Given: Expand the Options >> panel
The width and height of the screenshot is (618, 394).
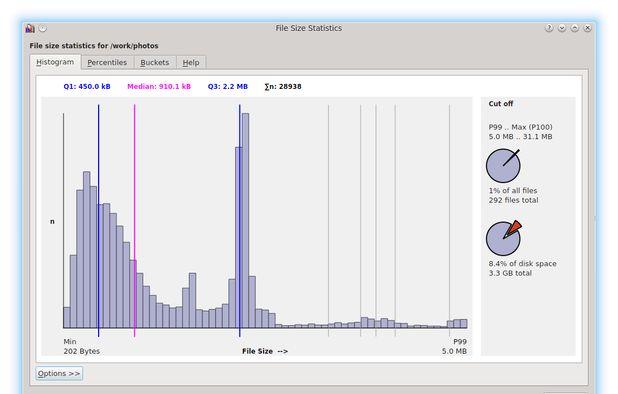Looking at the screenshot, I should pyautogui.click(x=59, y=373).
